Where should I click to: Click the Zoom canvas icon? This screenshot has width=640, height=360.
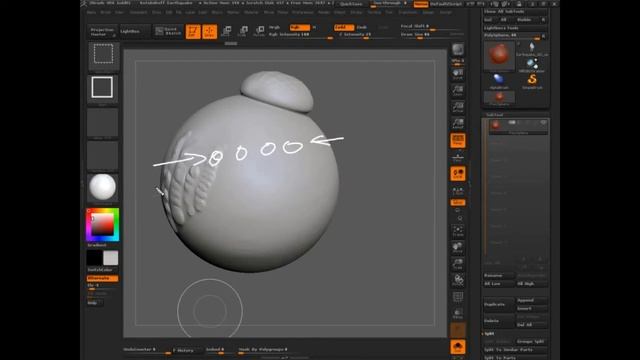[458, 90]
